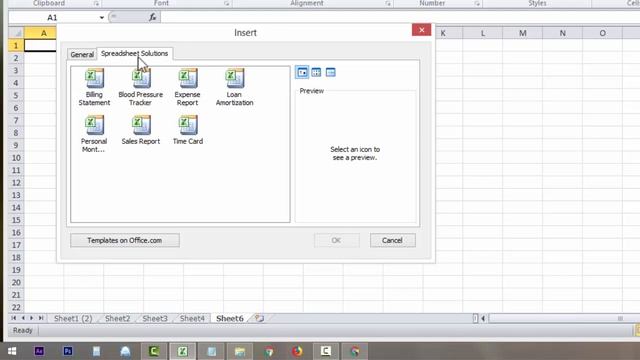Select the Time Card template

click(188, 130)
